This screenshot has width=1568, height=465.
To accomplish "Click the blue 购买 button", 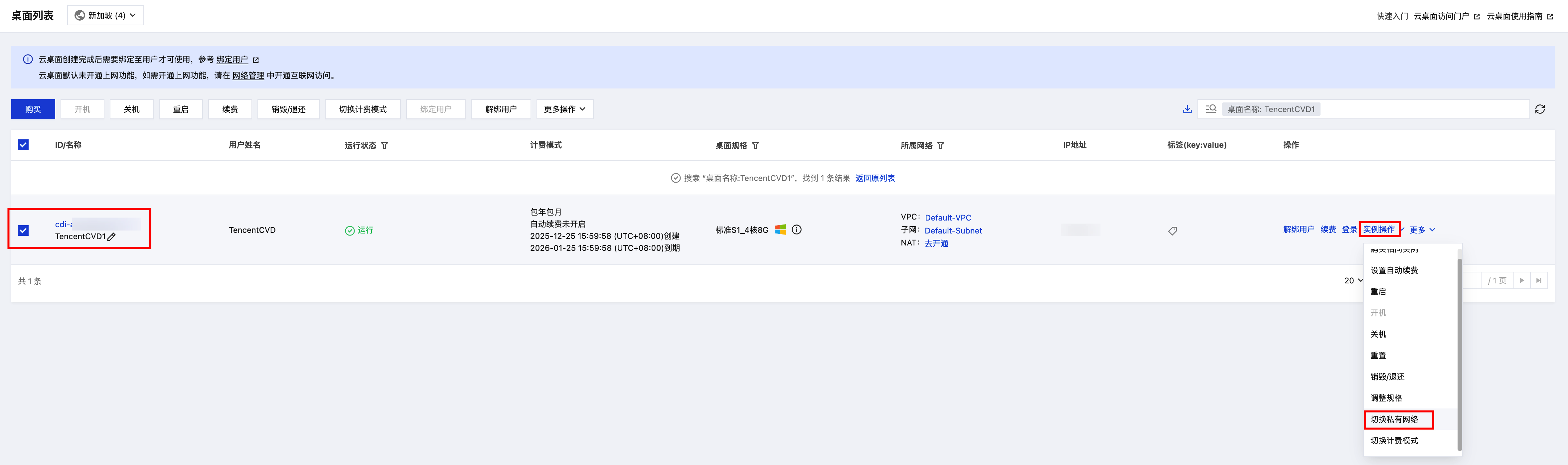I will click(x=33, y=109).
